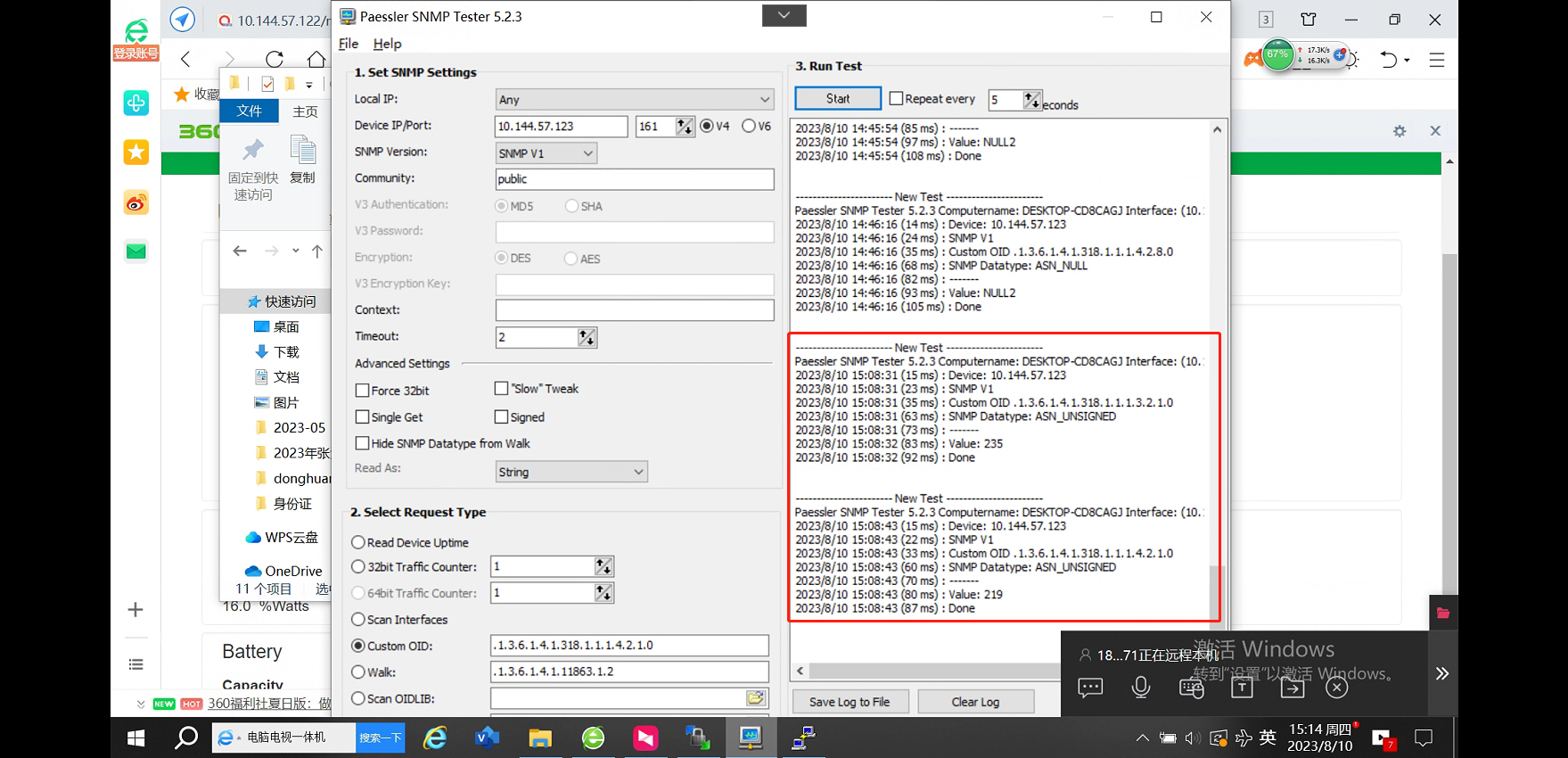Screen dimensions: 1568x758
Task: Click the Walk OID input field
Action: tap(629, 671)
